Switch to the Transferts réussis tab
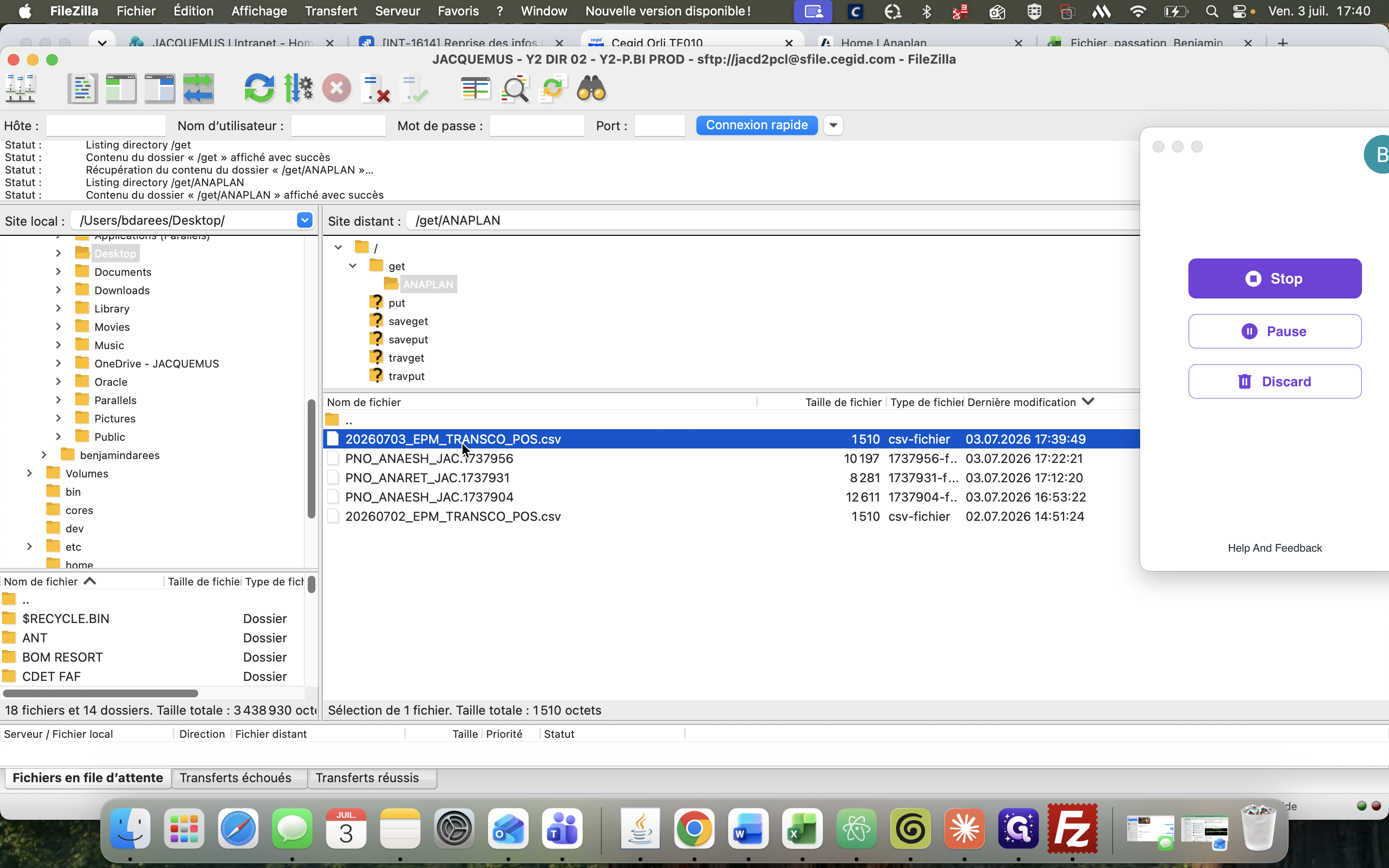This screenshot has height=868, width=1389. [x=368, y=778]
